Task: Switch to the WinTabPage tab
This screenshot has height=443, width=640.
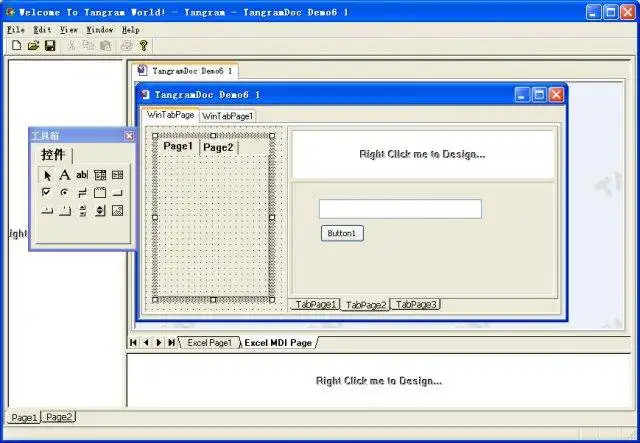Action: click(170, 115)
